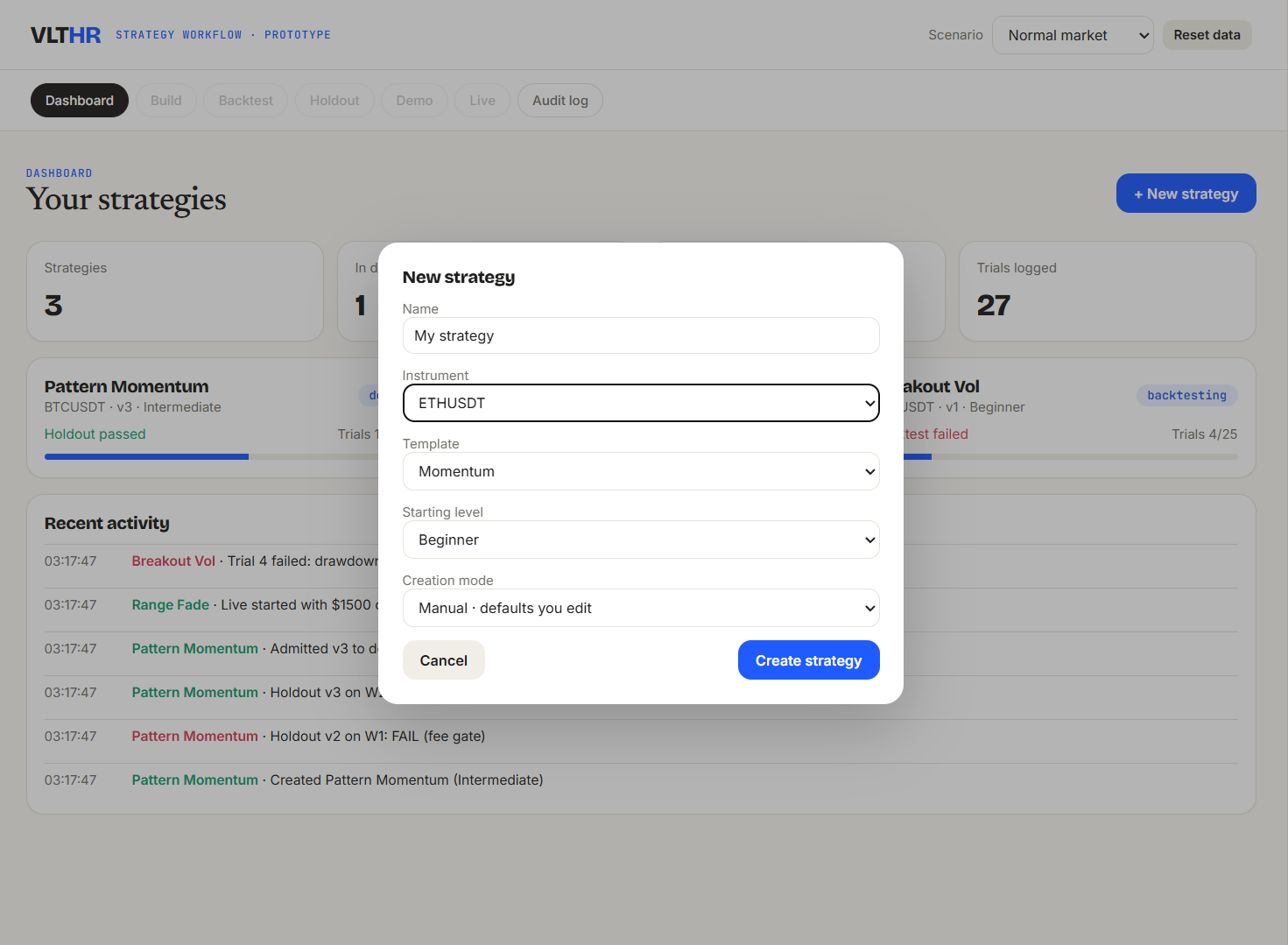The image size is (1288, 945).
Task: Cancel the New strategy dialog
Action: click(x=444, y=660)
